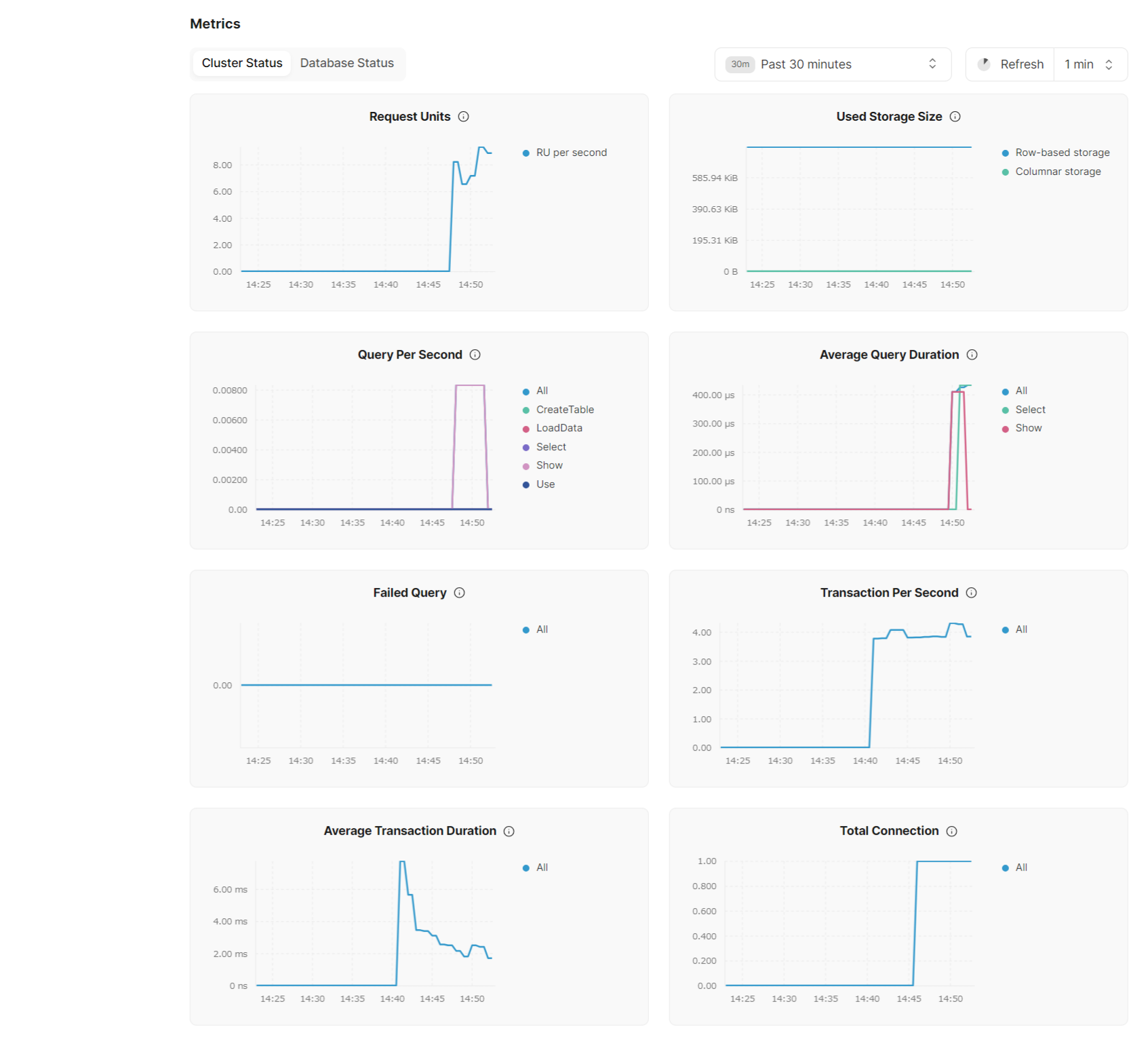Toggle Row-based storage legend entry
The height and width of the screenshot is (1039, 1148).
coord(1062,153)
